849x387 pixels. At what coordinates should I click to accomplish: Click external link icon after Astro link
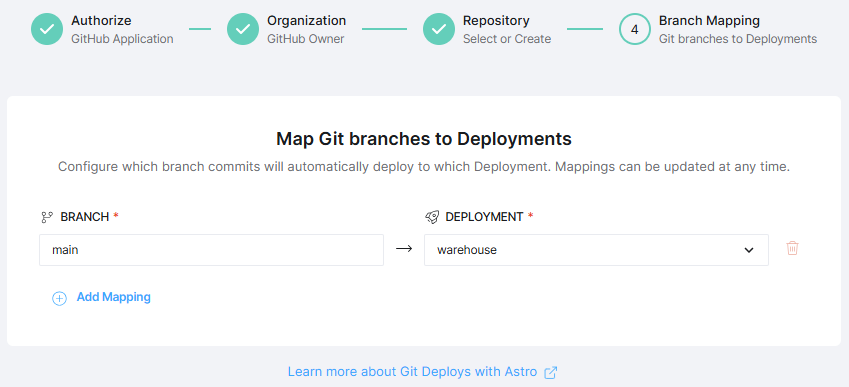[551, 372]
